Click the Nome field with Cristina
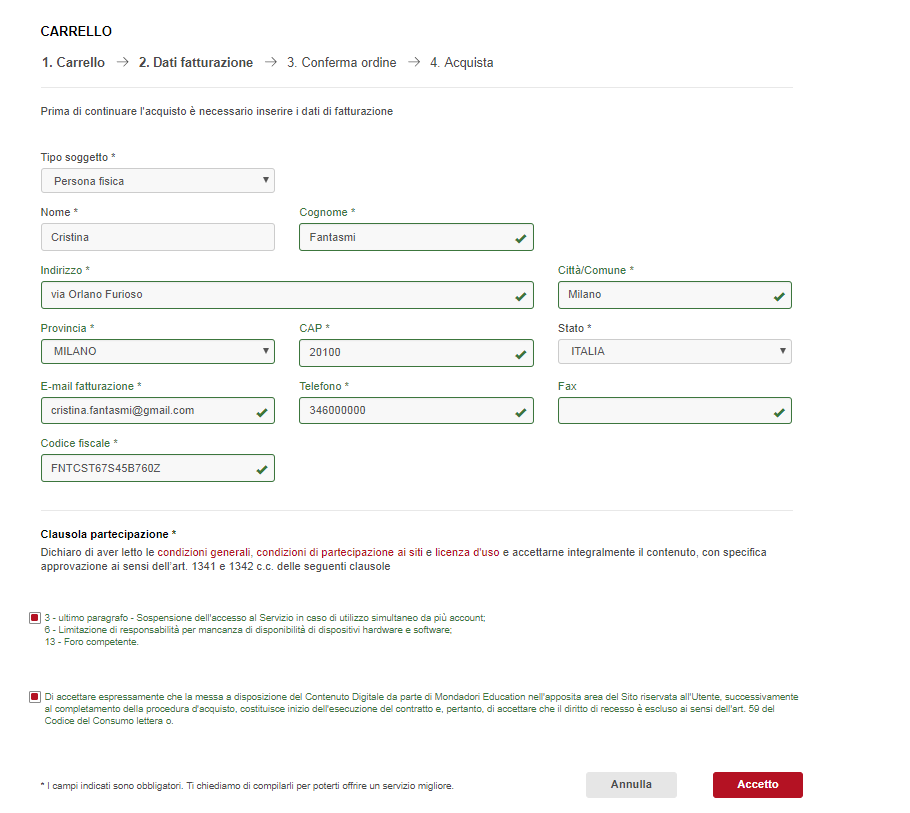The height and width of the screenshot is (813, 910). [x=158, y=237]
